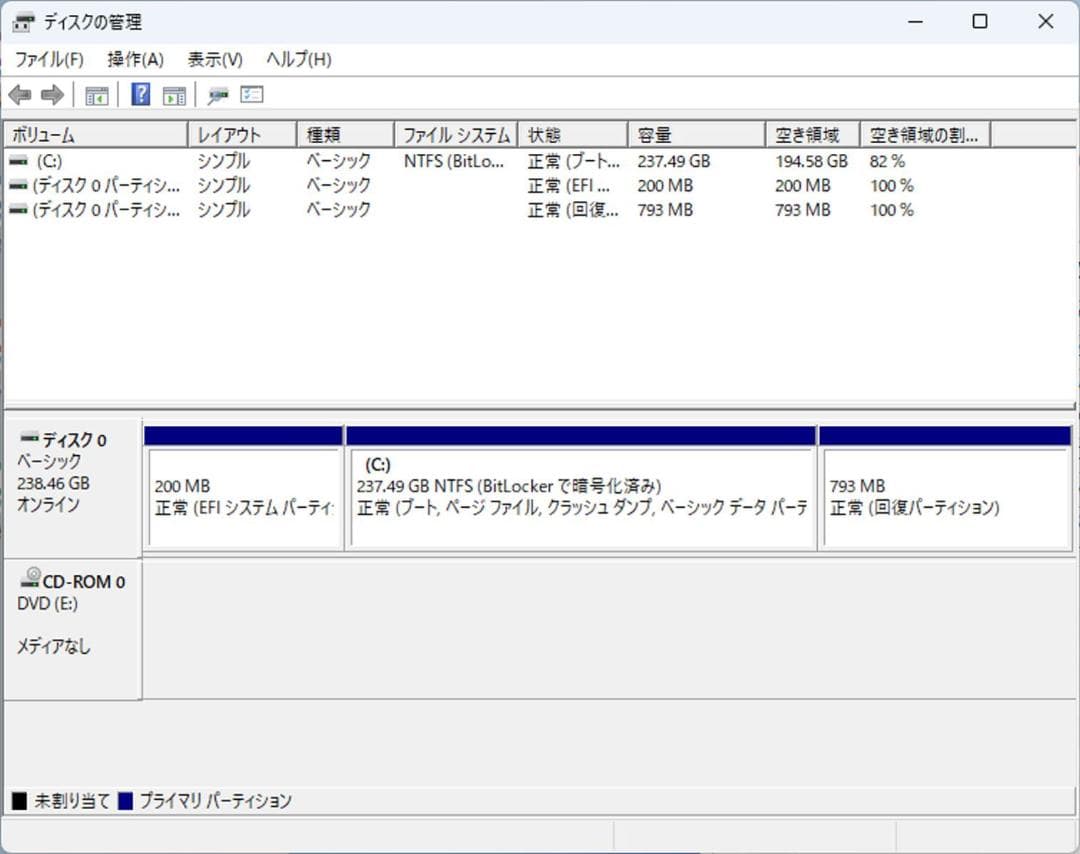Click the rightmost toolbar settings icon
Image resolution: width=1080 pixels, height=854 pixels.
tap(251, 94)
